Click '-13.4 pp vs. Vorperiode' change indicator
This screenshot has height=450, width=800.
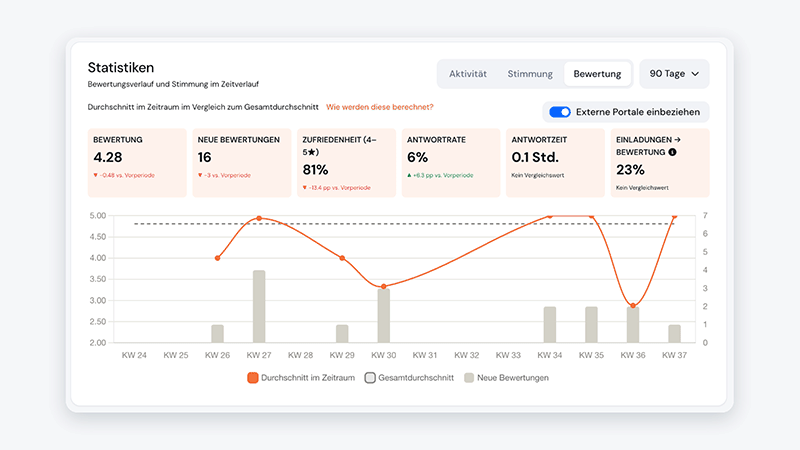coord(336,188)
